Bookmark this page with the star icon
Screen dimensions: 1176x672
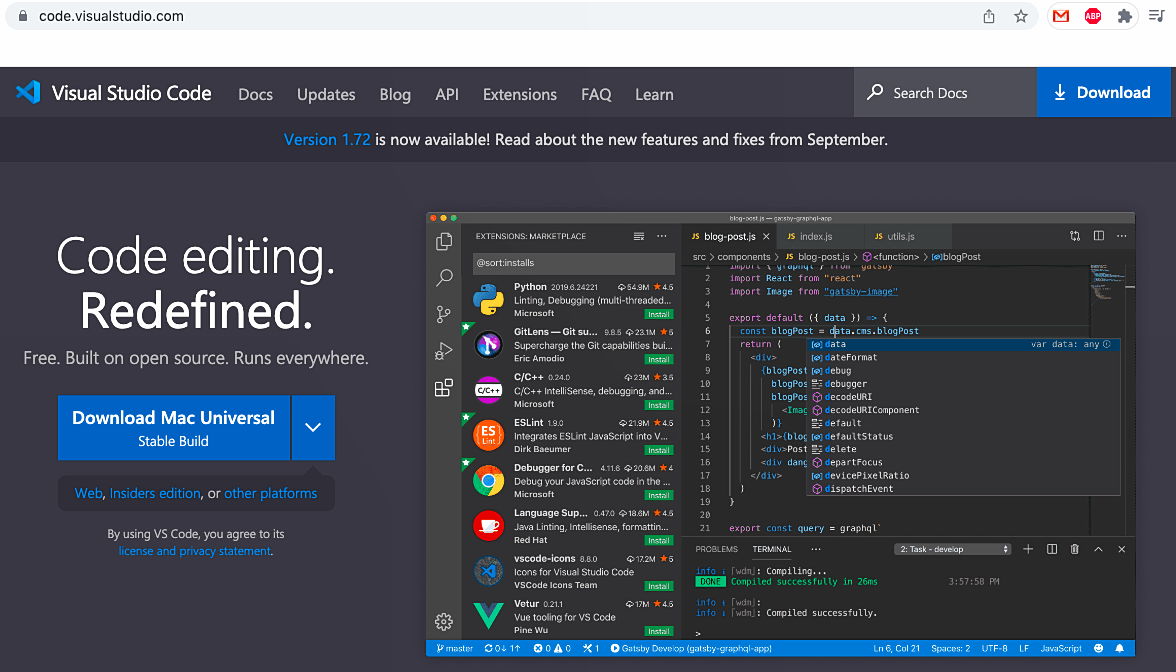point(1020,16)
